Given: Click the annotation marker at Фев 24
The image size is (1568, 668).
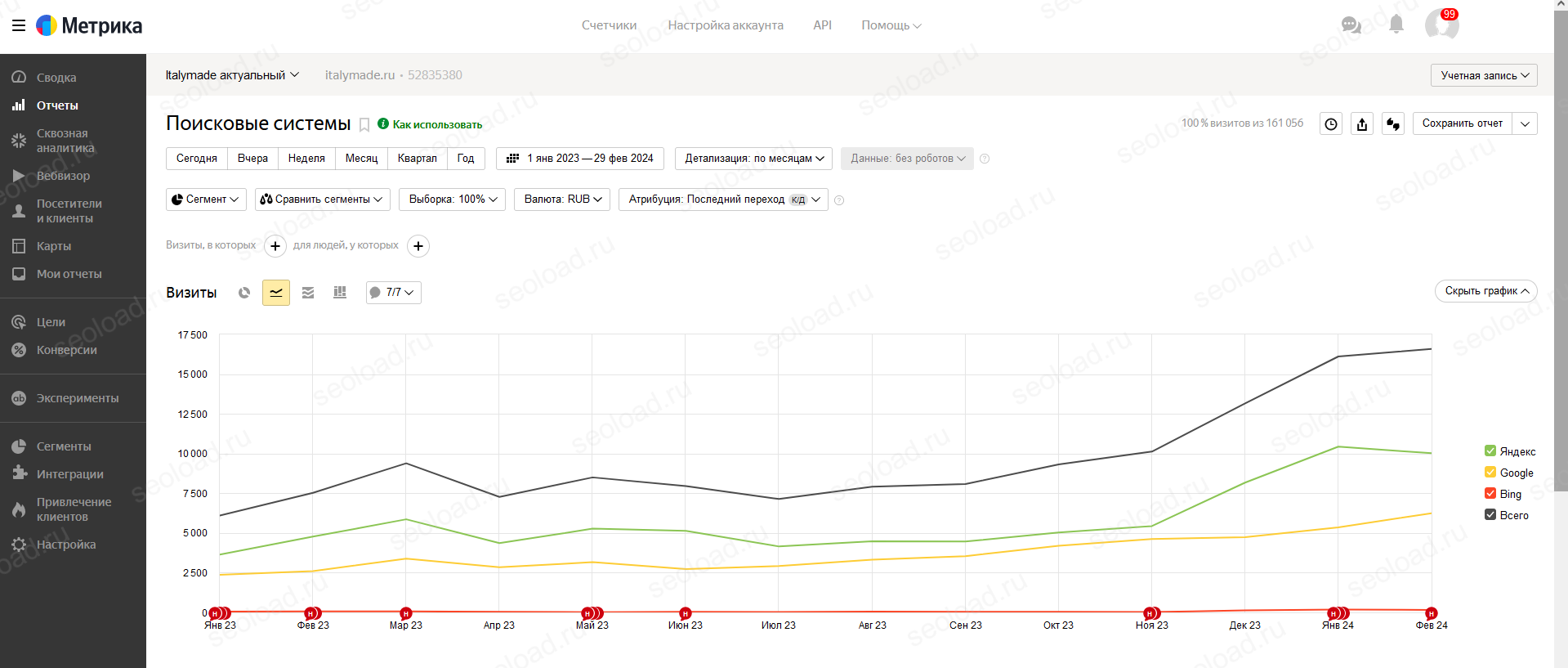Looking at the screenshot, I should coord(1431,613).
